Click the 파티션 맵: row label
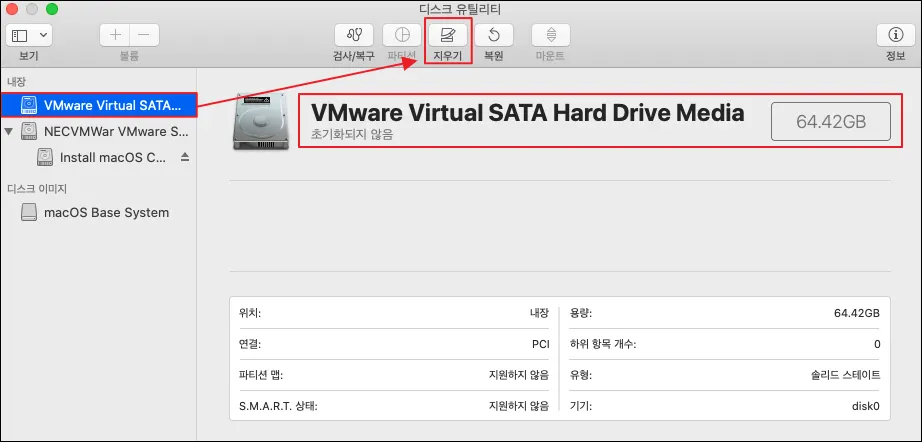This screenshot has width=922, height=442. coord(261,374)
